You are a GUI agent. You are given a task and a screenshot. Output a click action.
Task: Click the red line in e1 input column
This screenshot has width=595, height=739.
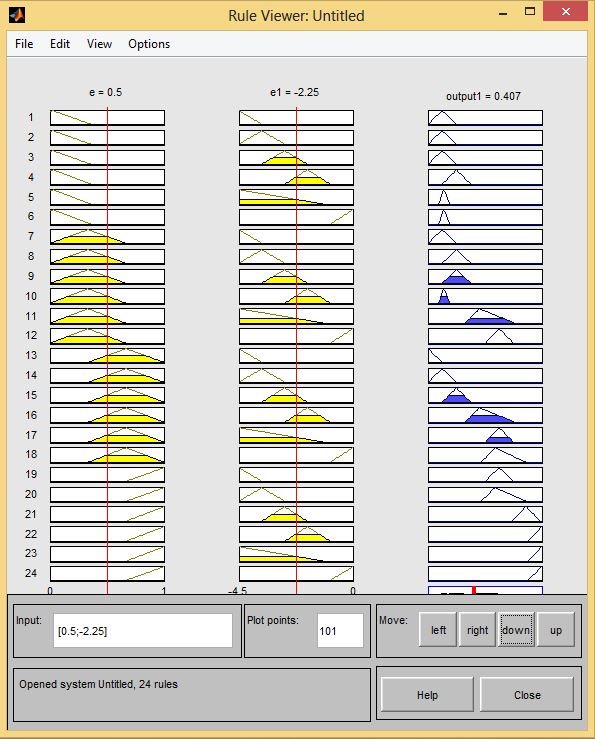[x=297, y=350]
